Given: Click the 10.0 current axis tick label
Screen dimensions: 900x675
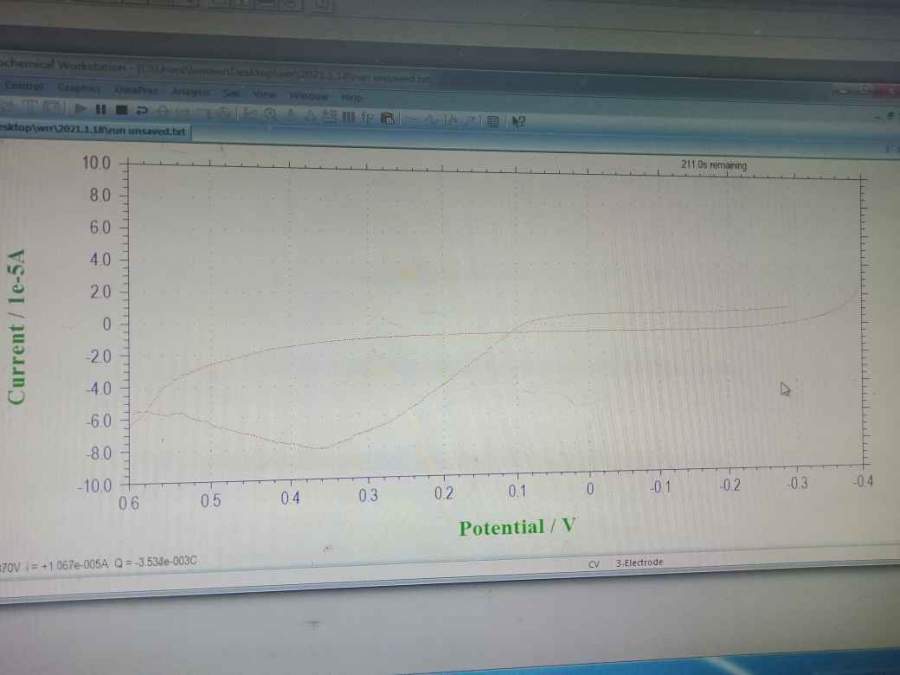Looking at the screenshot, I should tap(96, 163).
